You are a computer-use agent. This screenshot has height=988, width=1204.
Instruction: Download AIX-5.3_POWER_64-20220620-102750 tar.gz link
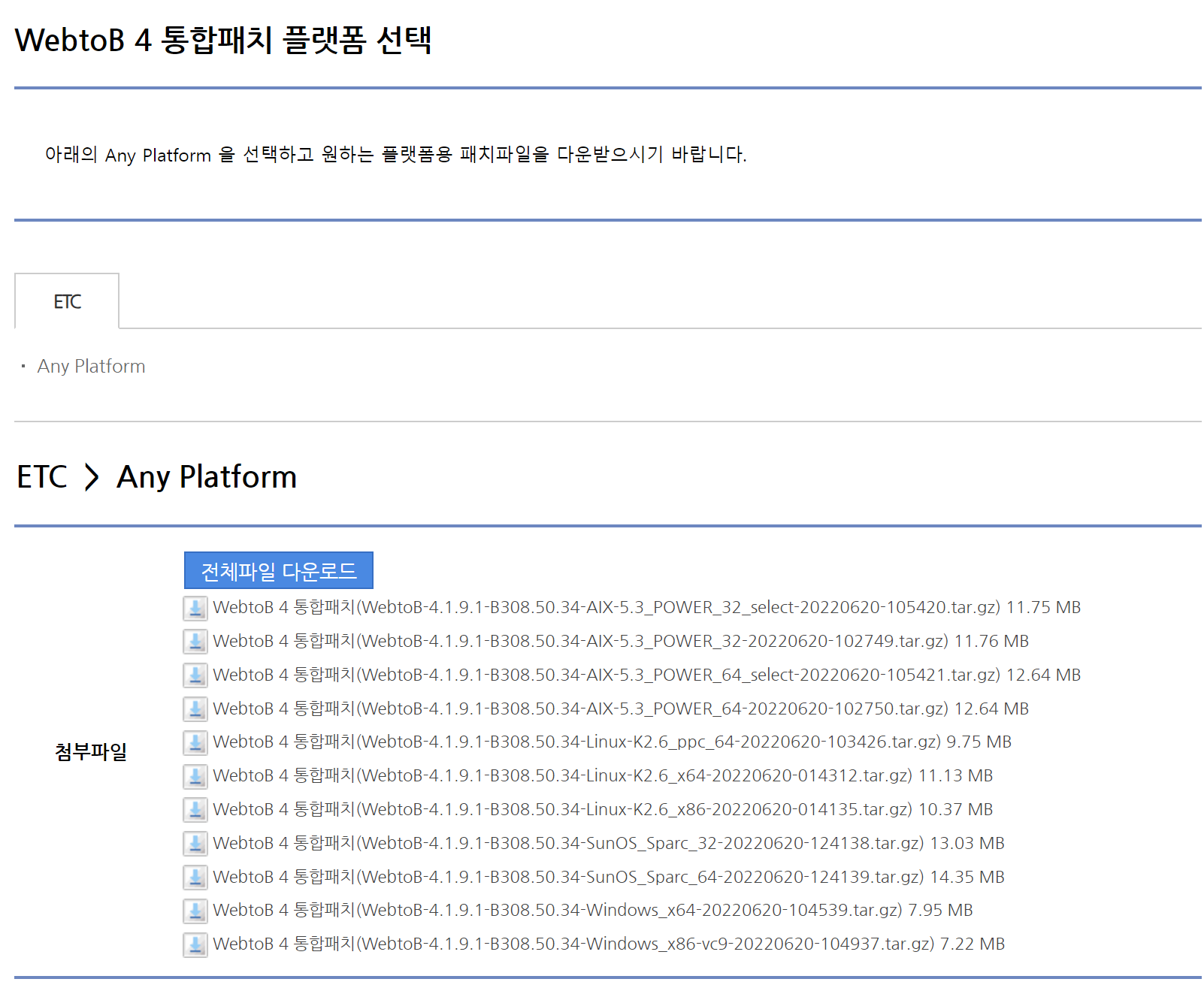(621, 709)
